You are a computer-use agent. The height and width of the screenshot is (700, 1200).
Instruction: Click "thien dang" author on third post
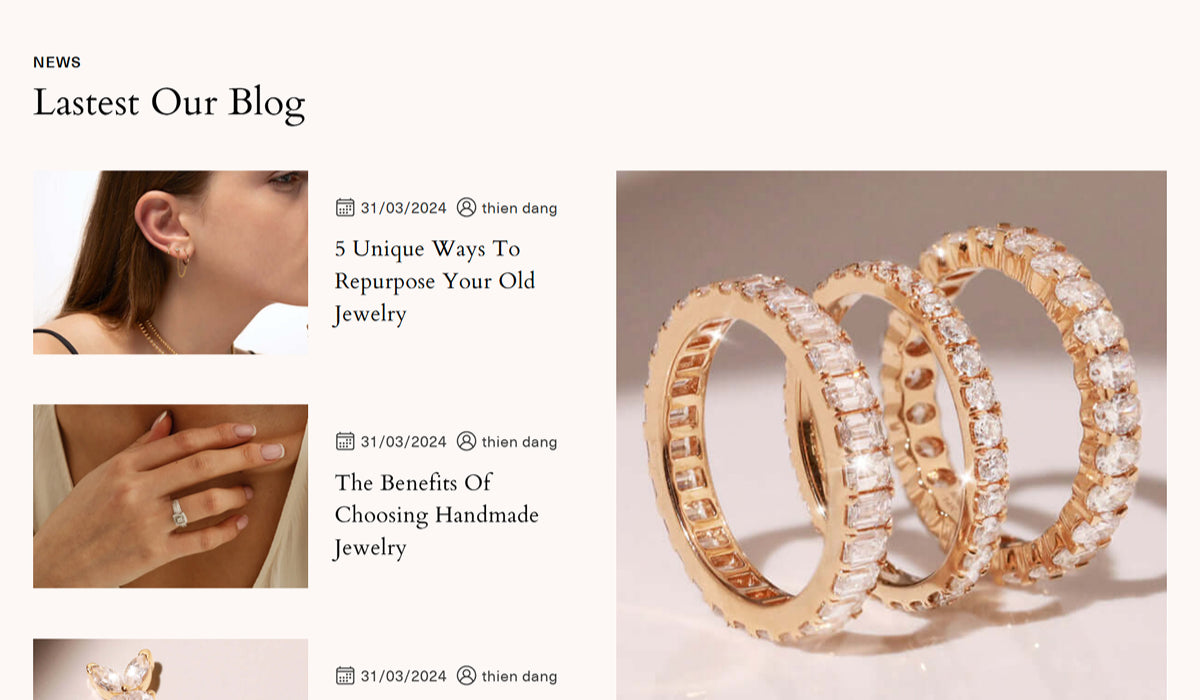519,676
